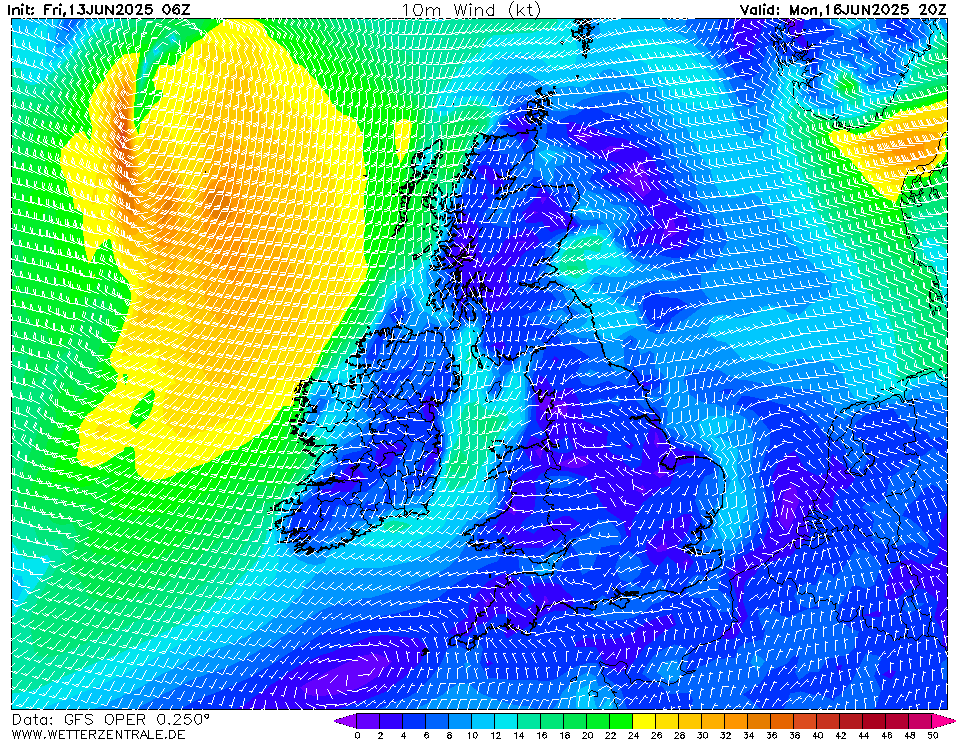Click the '24' value on the colour scale
Image resolution: width=959 pixels, height=741 pixels.
point(633,735)
